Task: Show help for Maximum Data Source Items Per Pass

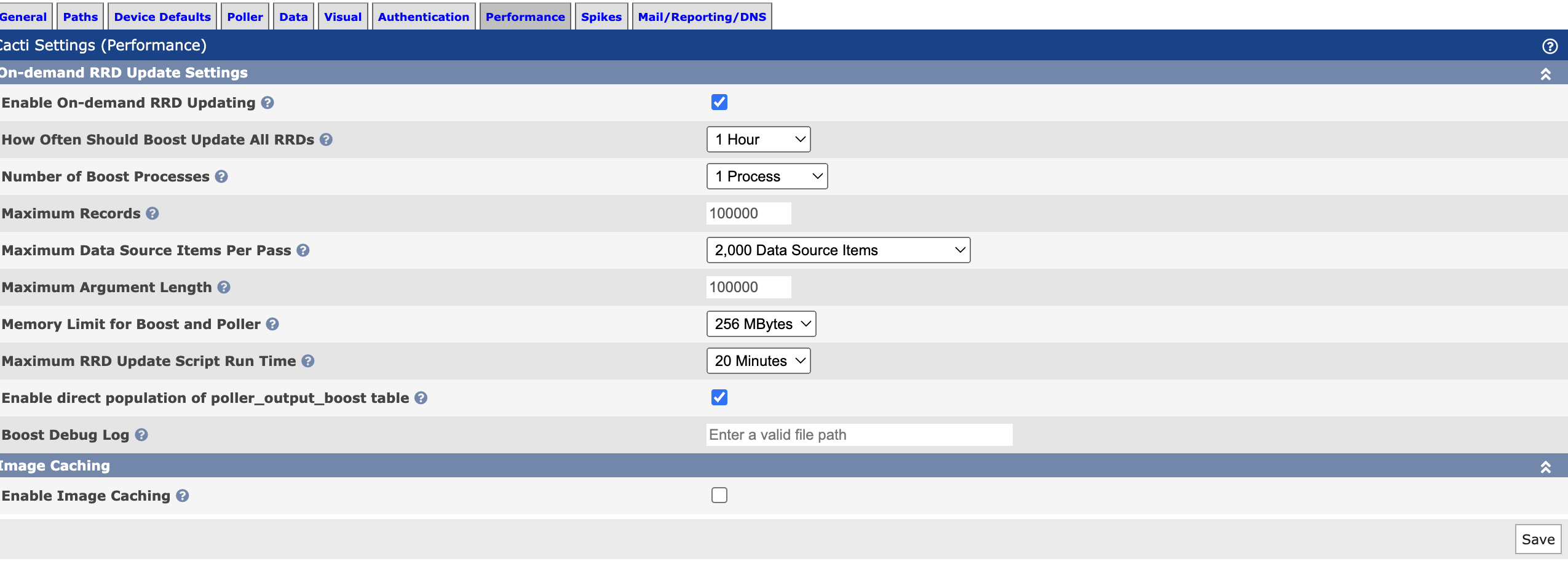Action: (x=303, y=250)
